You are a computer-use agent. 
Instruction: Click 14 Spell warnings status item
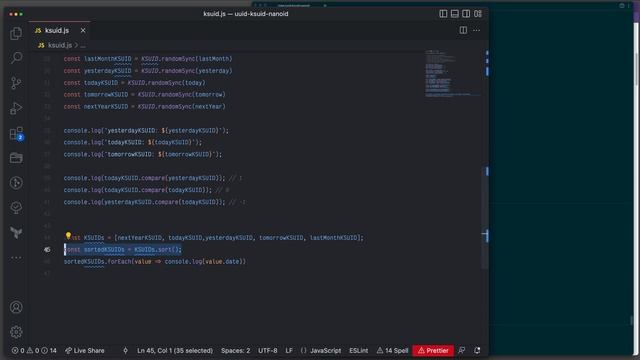392,351
